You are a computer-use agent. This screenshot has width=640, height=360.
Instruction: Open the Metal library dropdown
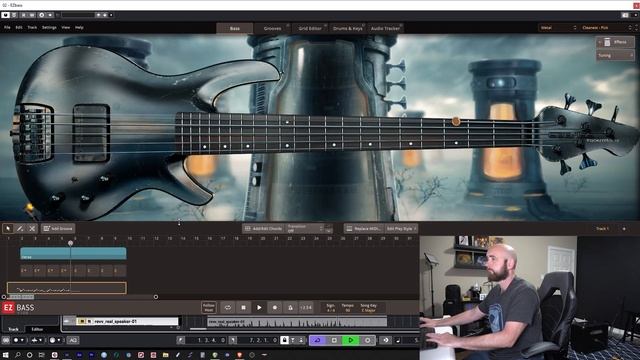point(558,27)
